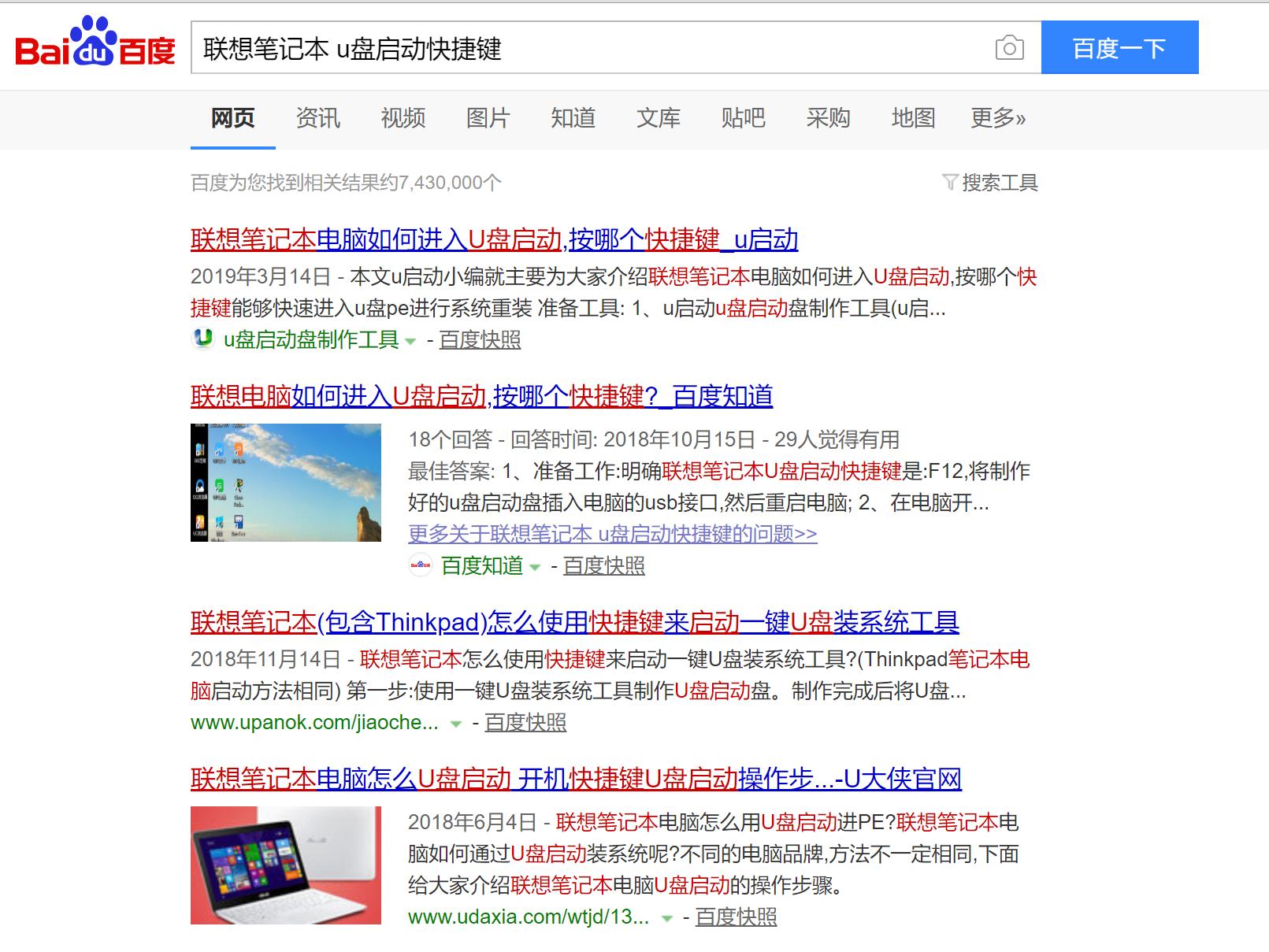Click the u盘启动盘制作工具 site icon
1269x952 pixels.
tap(202, 339)
